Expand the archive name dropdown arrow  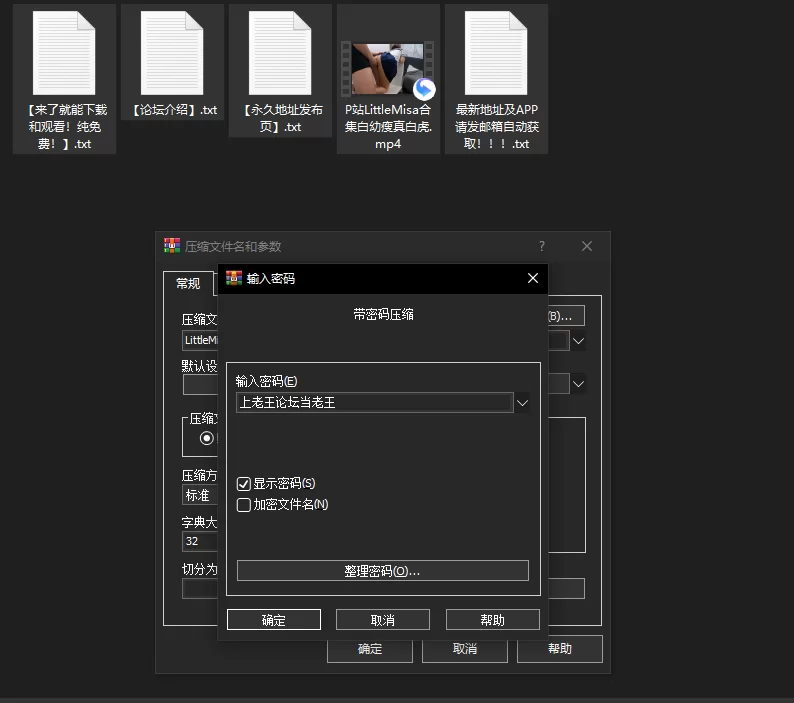pyautogui.click(x=578, y=341)
